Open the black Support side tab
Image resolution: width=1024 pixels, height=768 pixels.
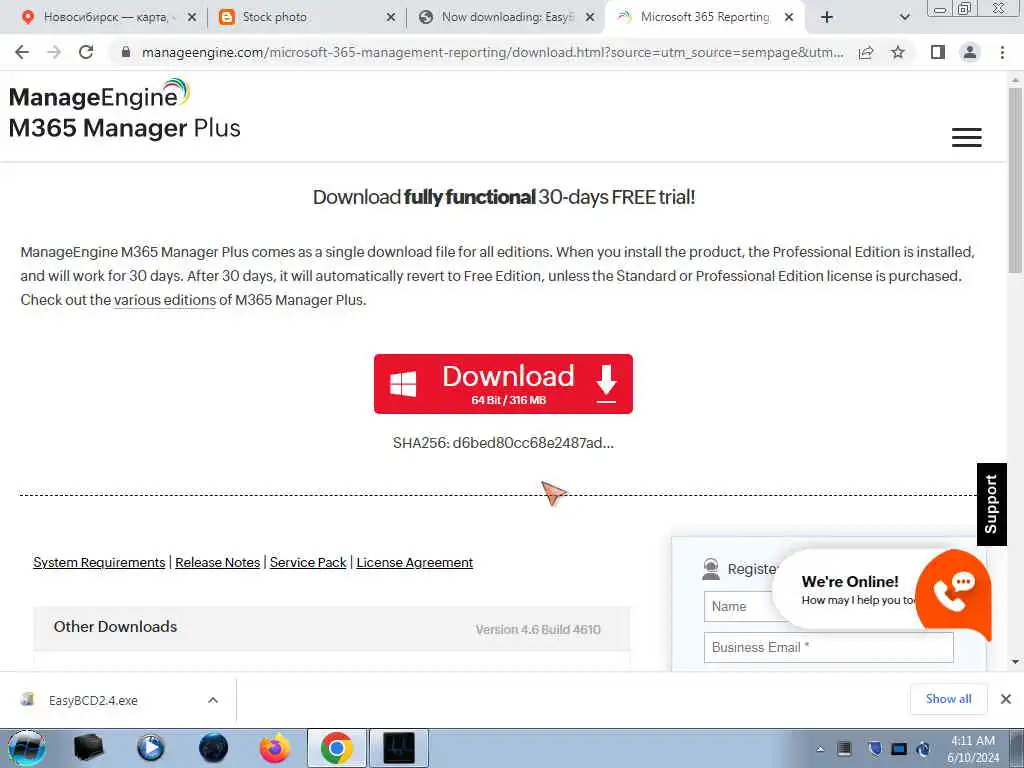pos(991,504)
